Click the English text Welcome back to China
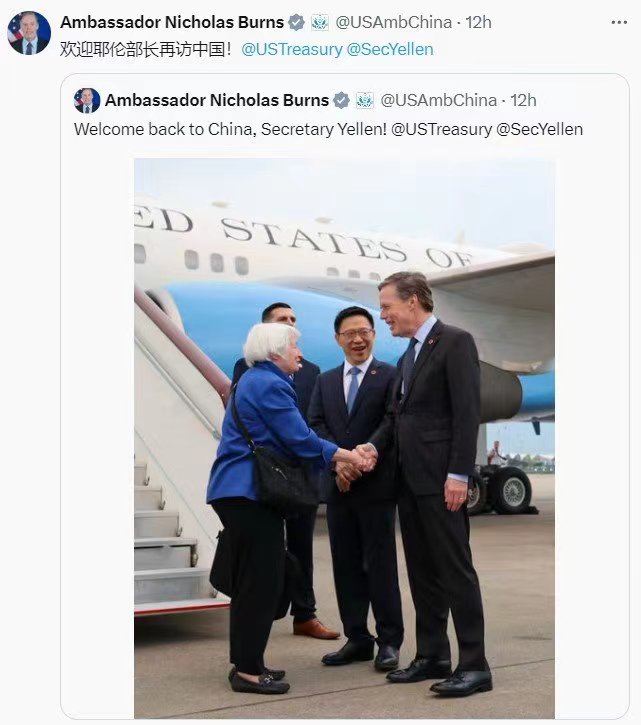This screenshot has height=725, width=641. tap(165, 129)
